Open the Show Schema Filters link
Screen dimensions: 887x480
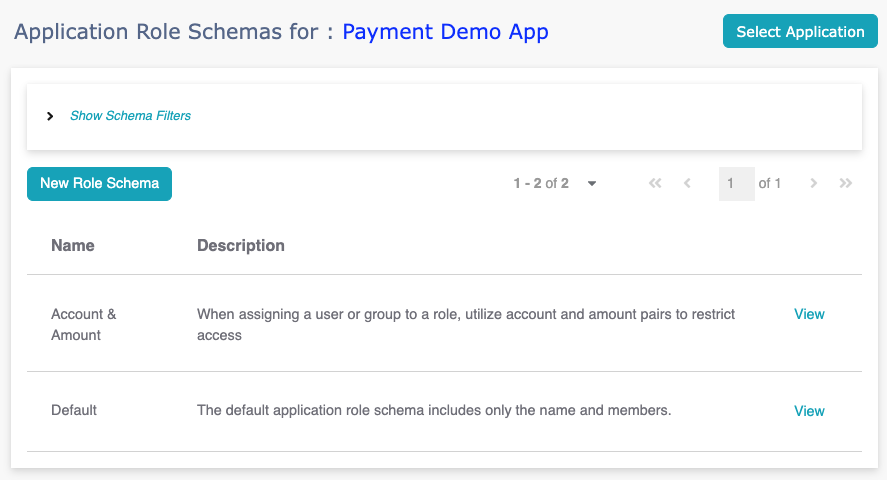(130, 116)
